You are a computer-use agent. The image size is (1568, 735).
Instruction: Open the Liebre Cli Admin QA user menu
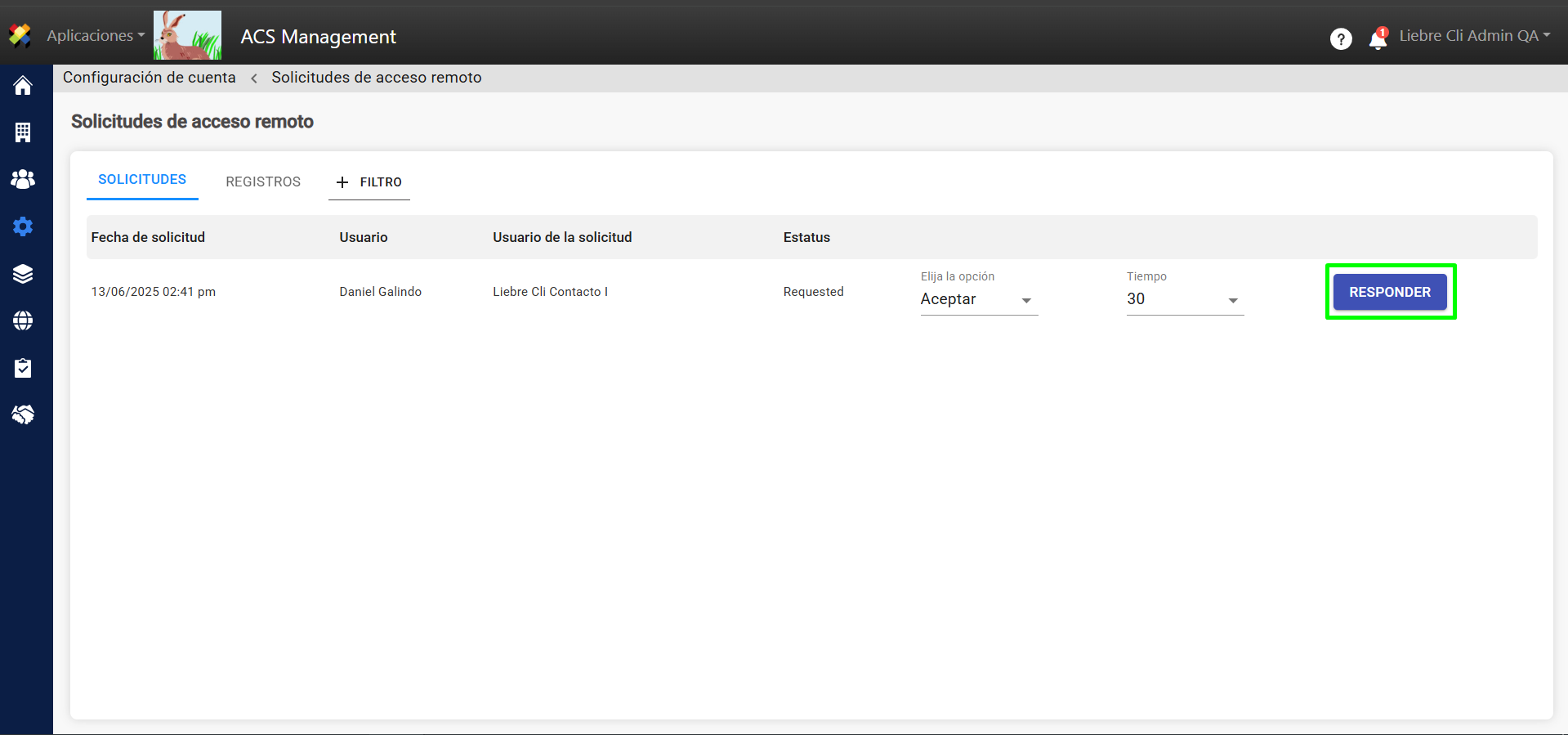(x=1474, y=36)
